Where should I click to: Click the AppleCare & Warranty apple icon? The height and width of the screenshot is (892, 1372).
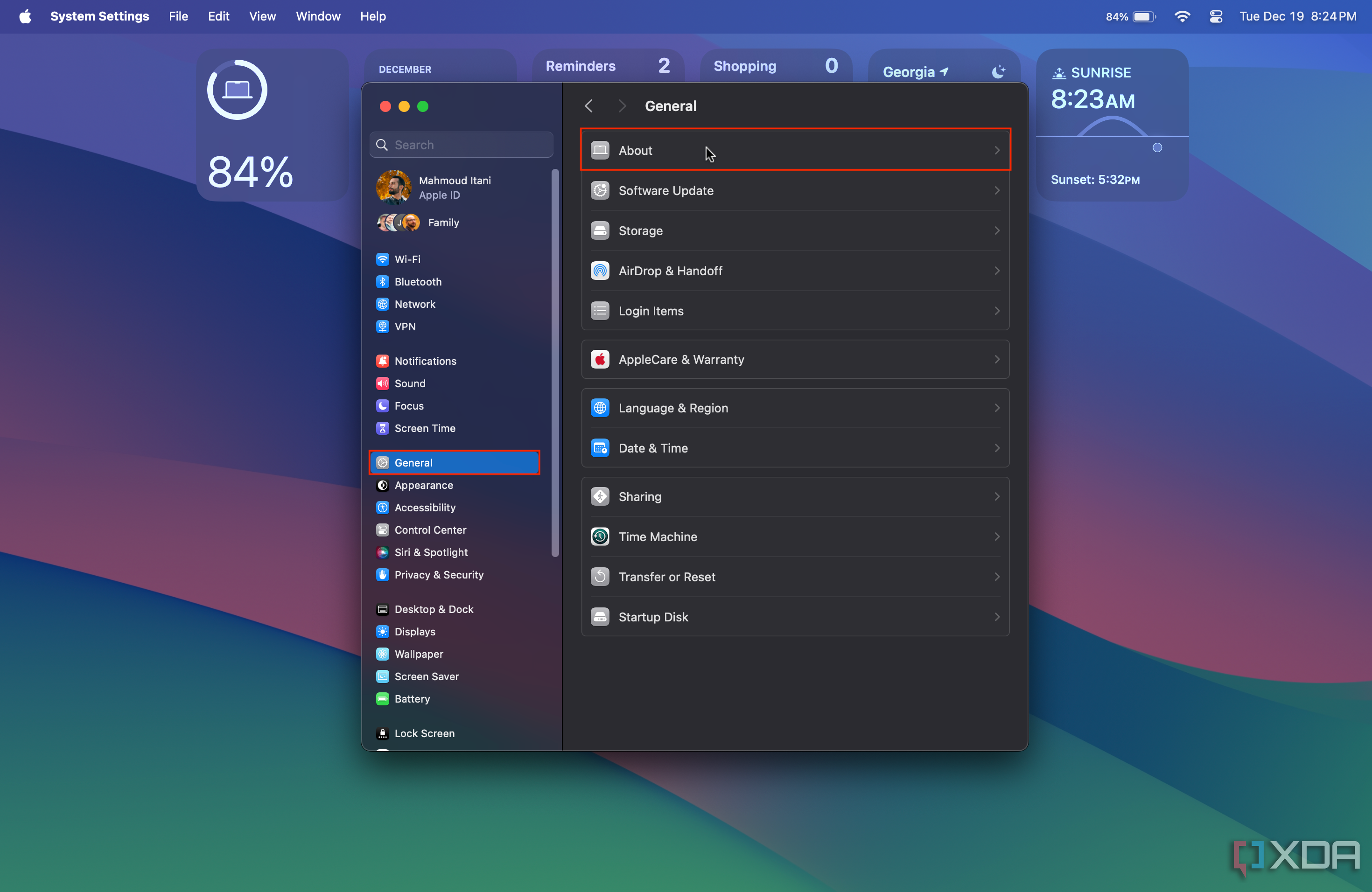tap(600, 360)
